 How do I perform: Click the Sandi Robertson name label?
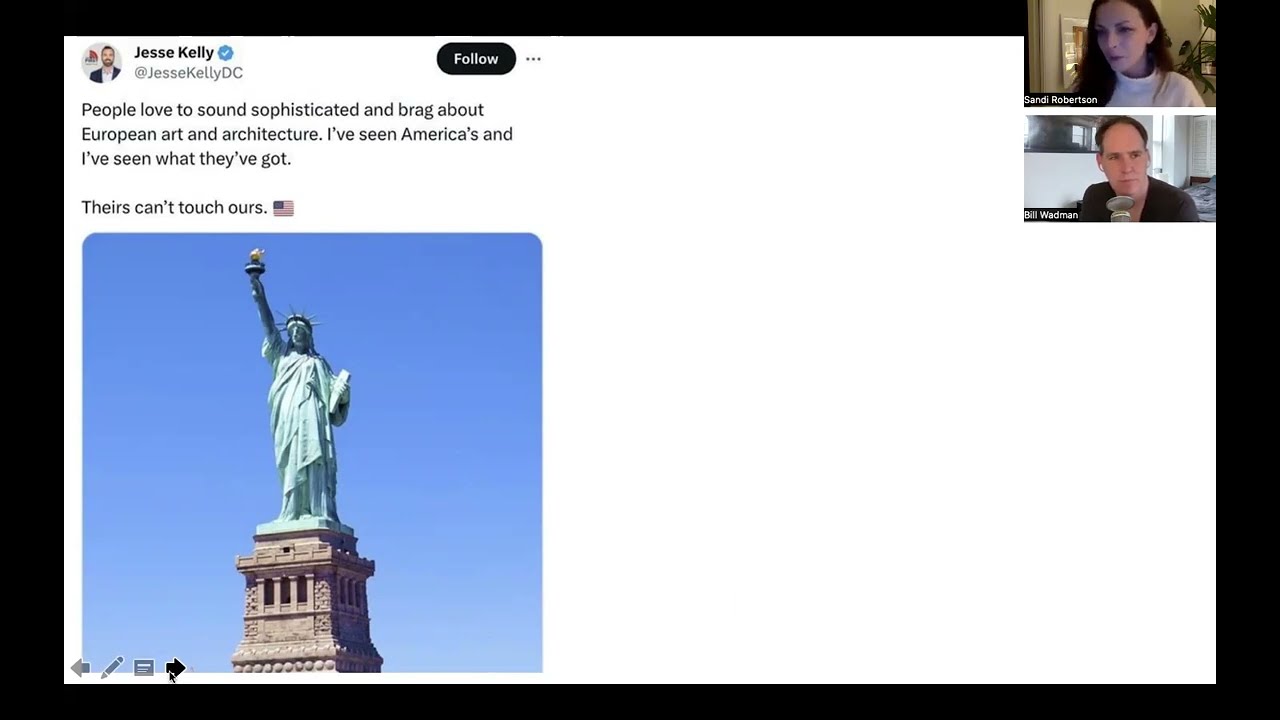tap(1061, 100)
